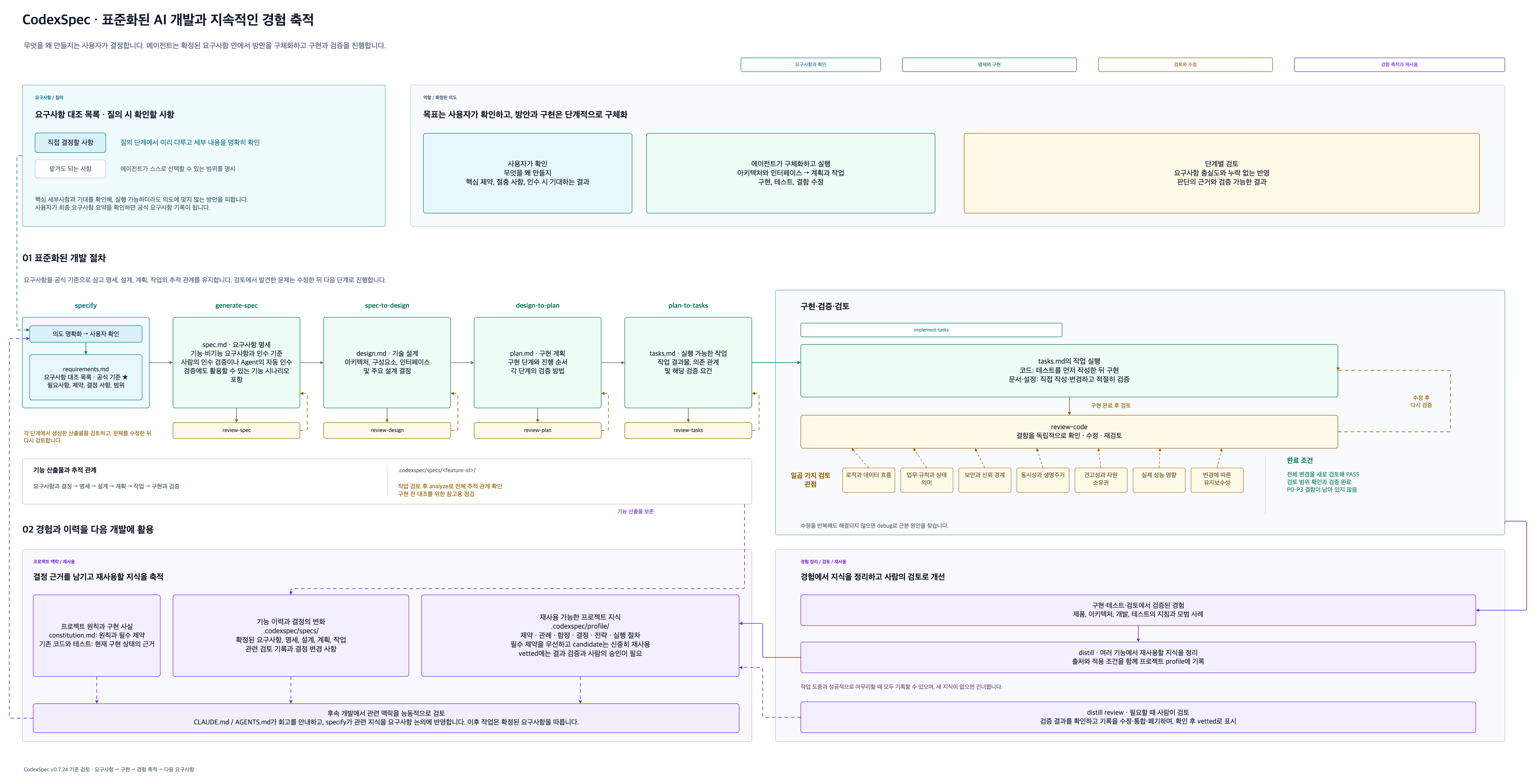Click the 변경에 따른 유지보수성 box
Image resolution: width=1537 pixels, height=784 pixels.
click(x=1217, y=480)
